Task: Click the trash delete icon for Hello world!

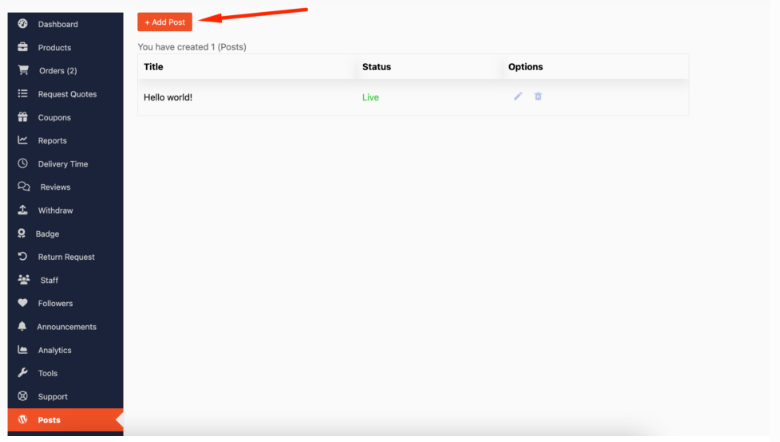Action: coord(538,96)
